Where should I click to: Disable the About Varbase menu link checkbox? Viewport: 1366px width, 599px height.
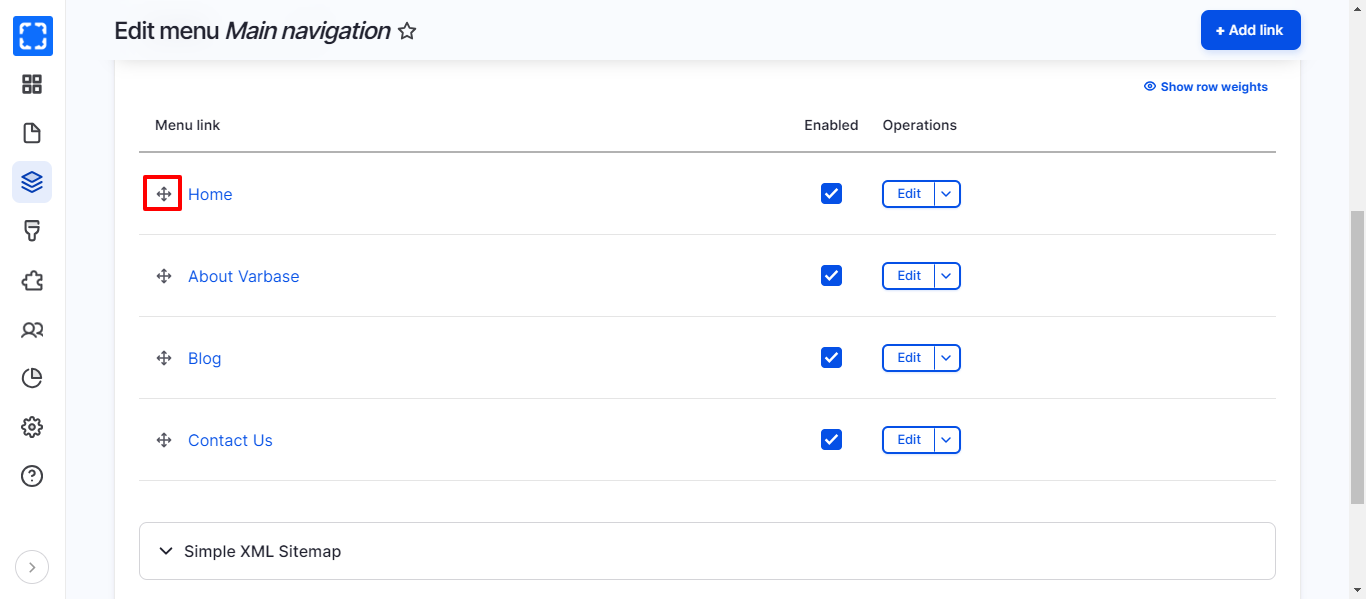(831, 275)
